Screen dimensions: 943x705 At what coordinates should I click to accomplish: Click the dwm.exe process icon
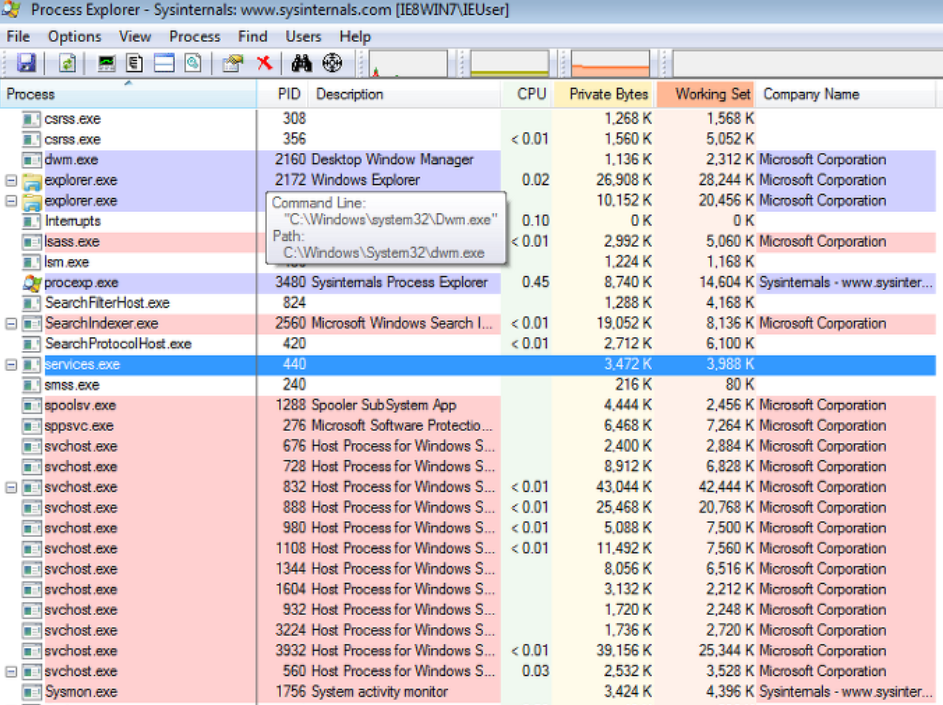pos(32,160)
